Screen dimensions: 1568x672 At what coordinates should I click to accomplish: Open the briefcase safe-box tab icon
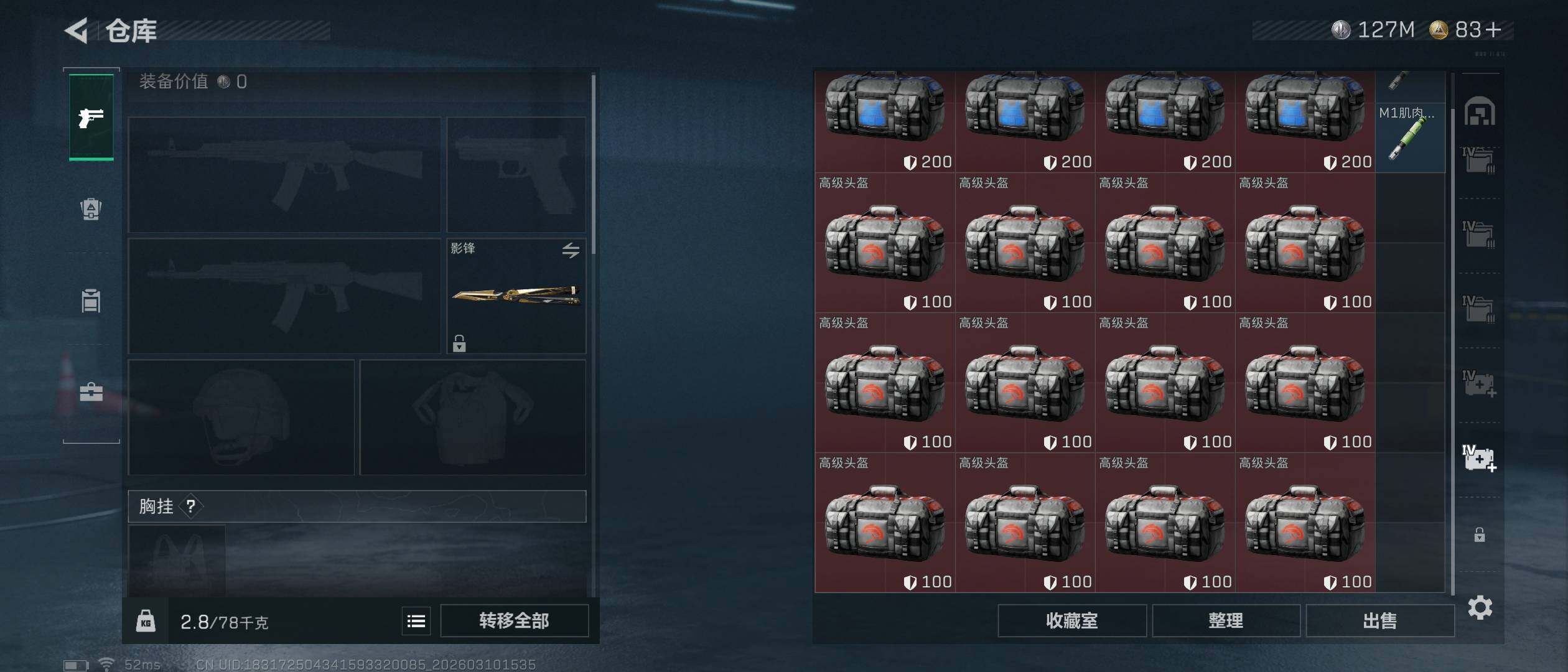pyautogui.click(x=91, y=392)
